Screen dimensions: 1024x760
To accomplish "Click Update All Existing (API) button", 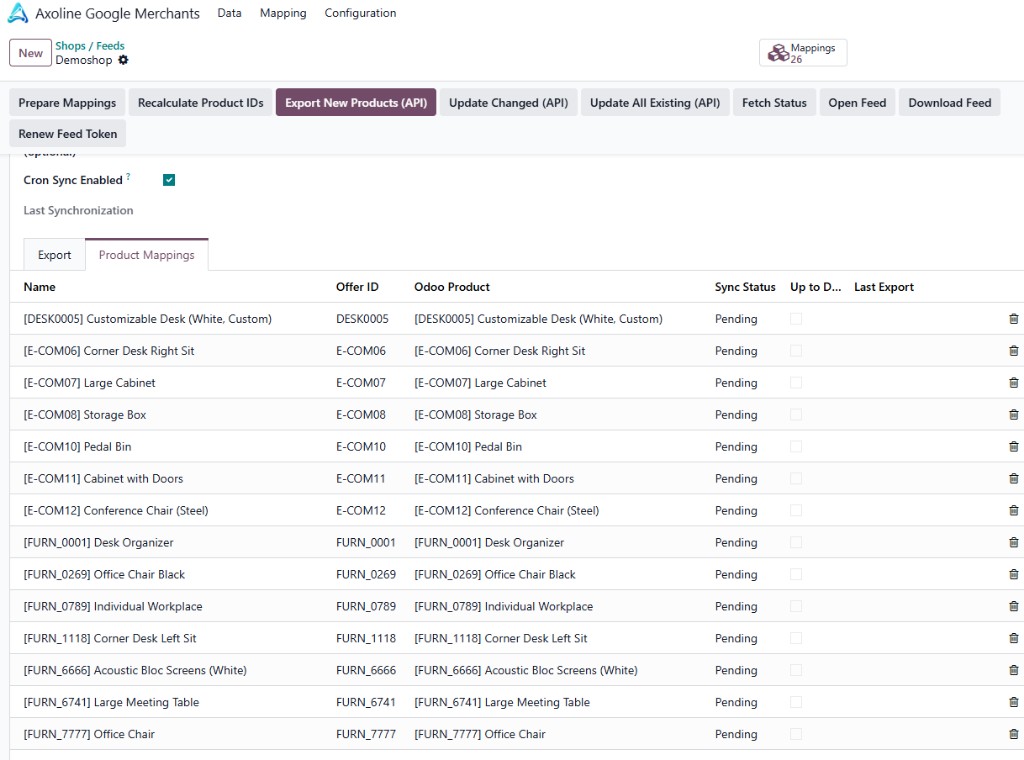I will coord(655,103).
